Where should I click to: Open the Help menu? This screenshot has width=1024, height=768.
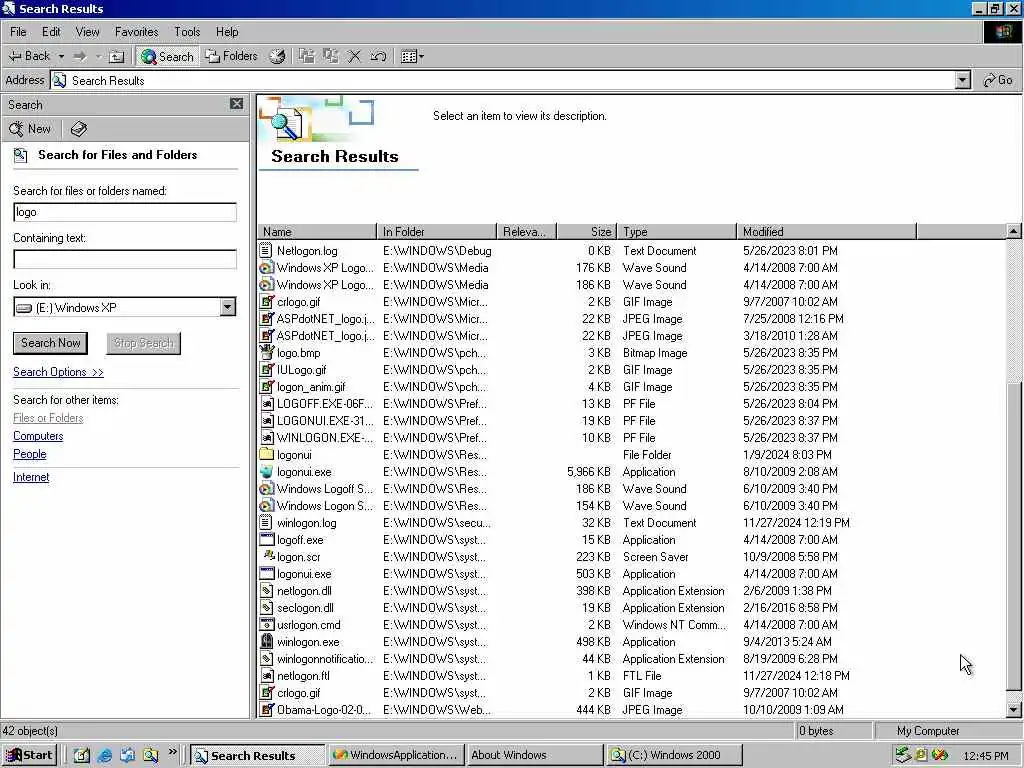[227, 31]
